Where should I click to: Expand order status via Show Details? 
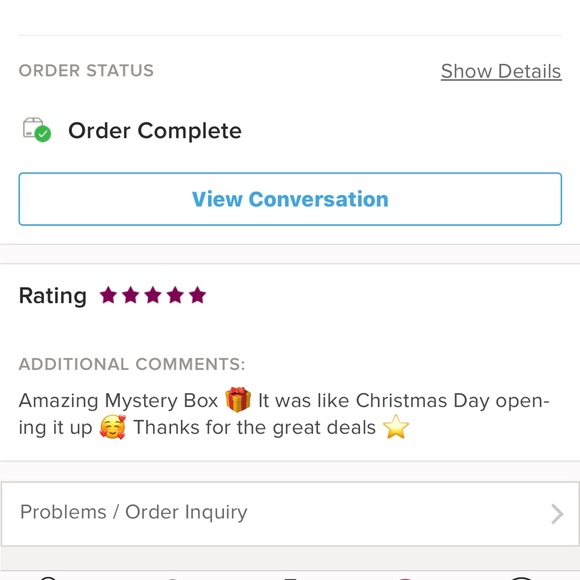[x=501, y=71]
